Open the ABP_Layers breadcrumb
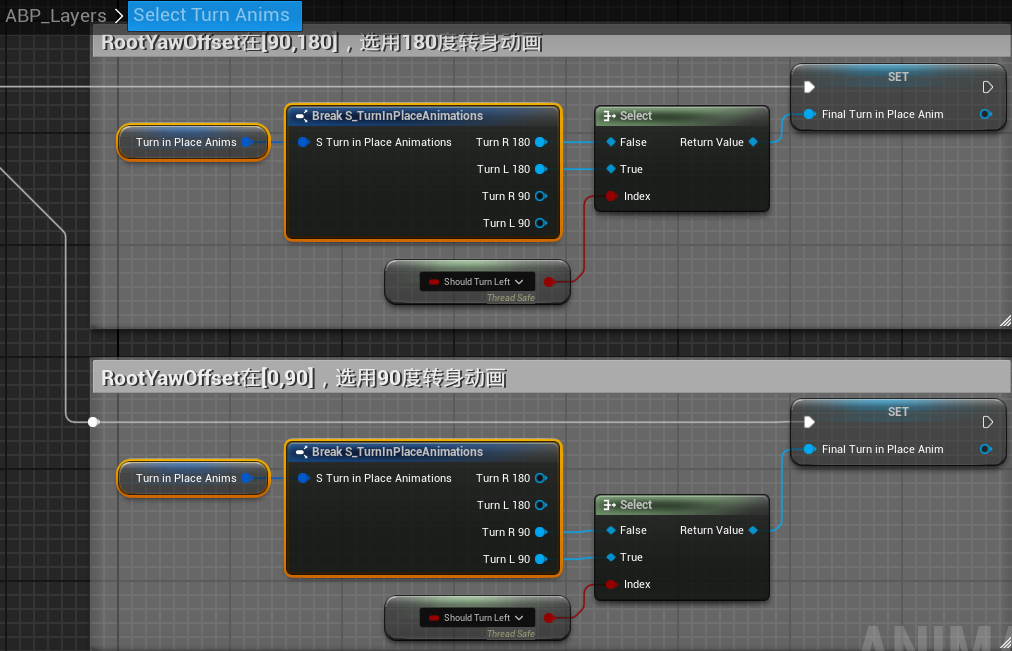This screenshot has width=1012, height=651. [56, 15]
